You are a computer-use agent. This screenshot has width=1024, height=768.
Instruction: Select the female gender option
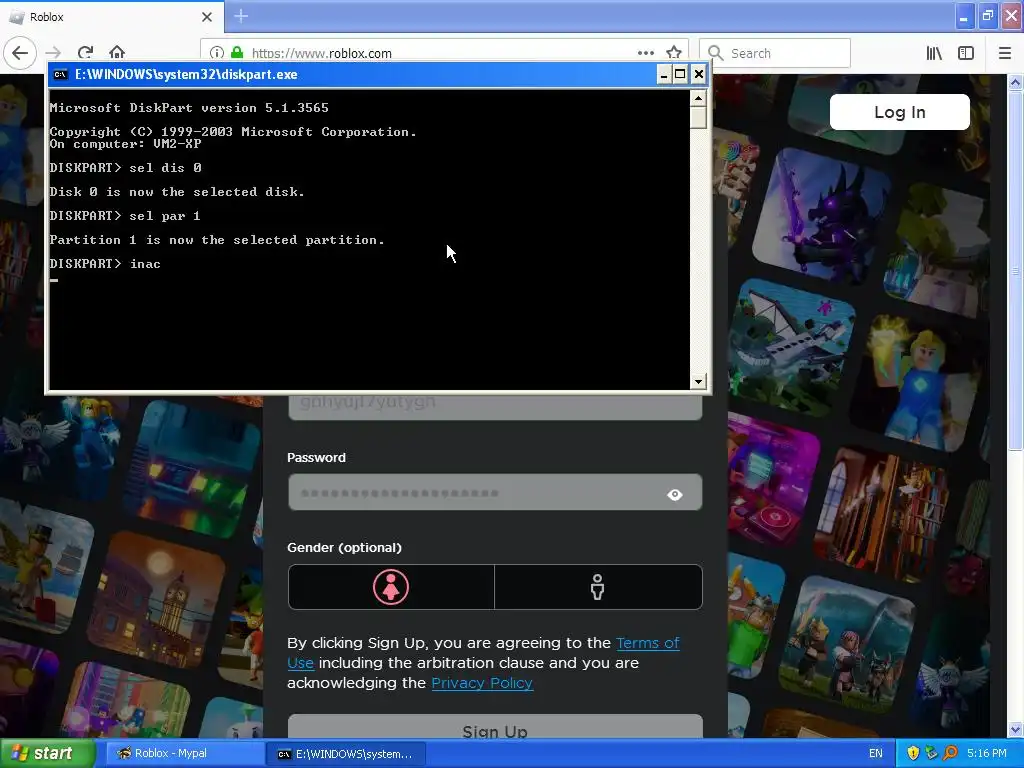click(391, 587)
